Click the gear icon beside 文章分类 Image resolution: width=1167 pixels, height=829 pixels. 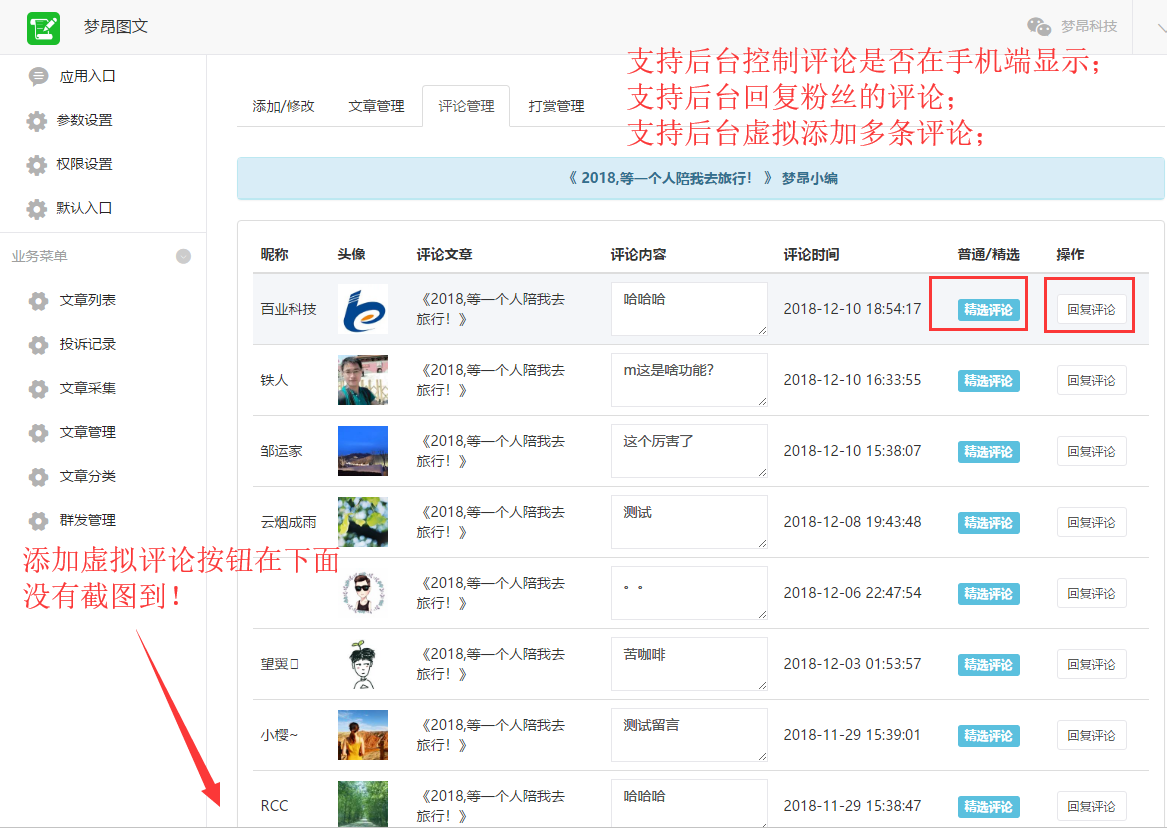pos(38,476)
